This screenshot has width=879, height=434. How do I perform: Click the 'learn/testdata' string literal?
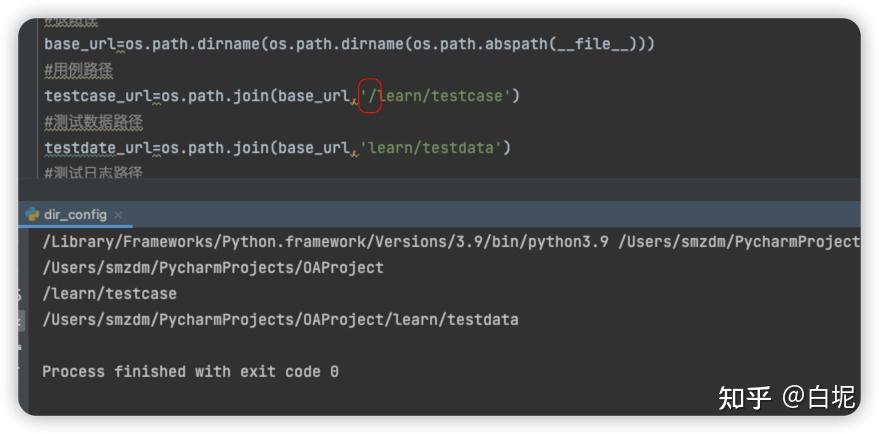point(435,148)
